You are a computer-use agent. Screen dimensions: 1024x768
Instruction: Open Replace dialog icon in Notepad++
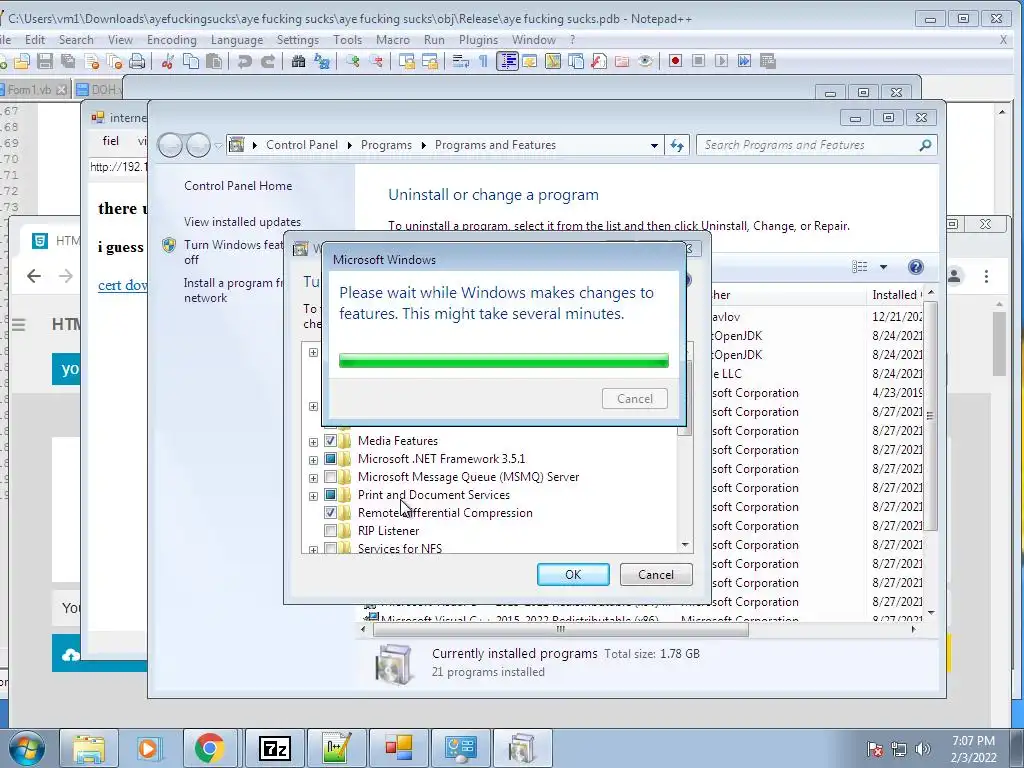point(321,61)
